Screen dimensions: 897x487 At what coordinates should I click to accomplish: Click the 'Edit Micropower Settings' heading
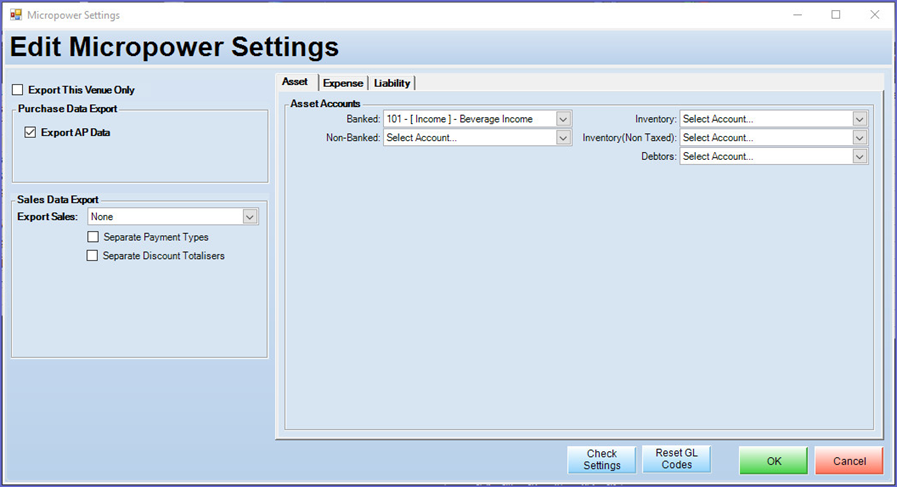click(174, 47)
